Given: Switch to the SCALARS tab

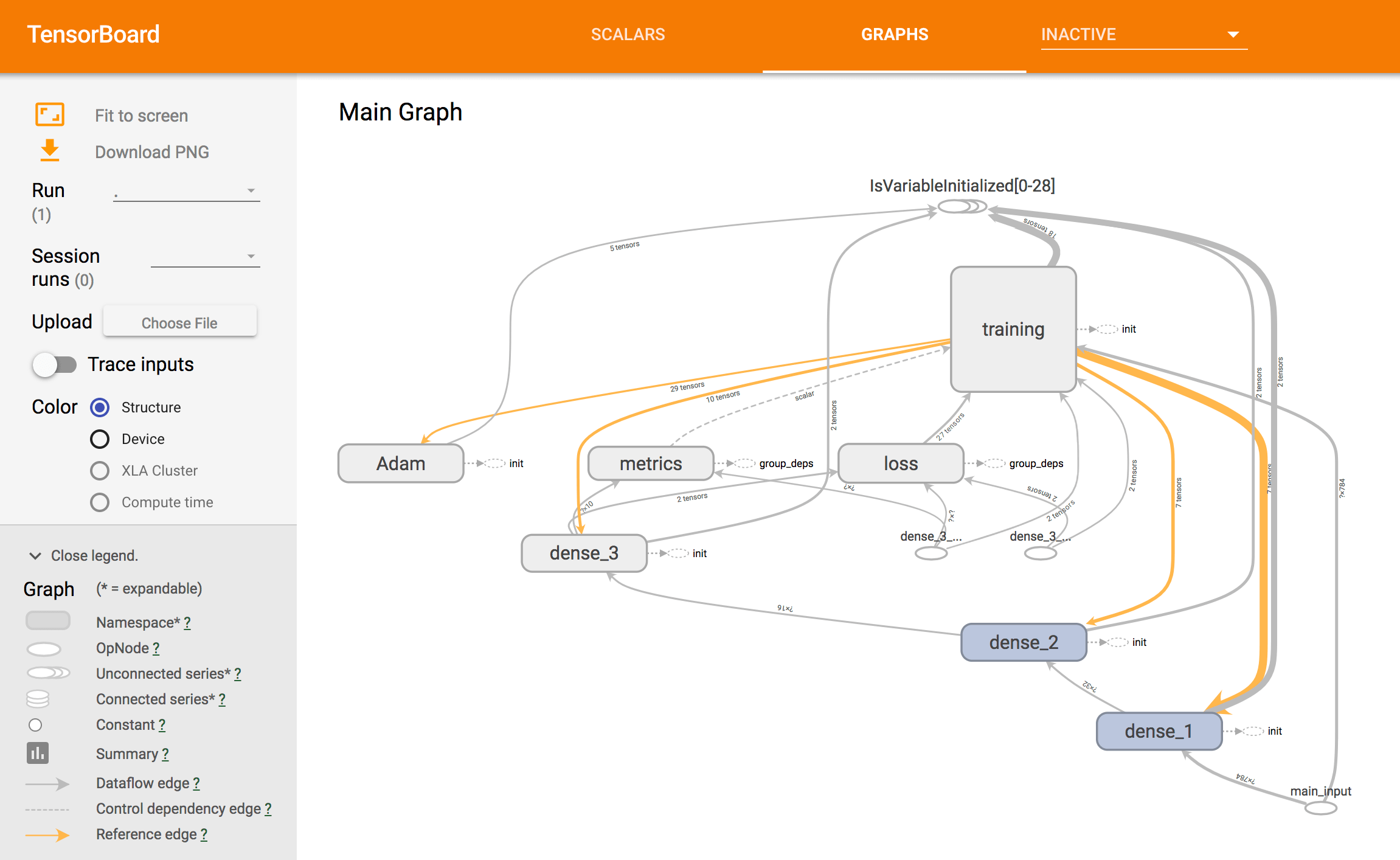Looking at the screenshot, I should pyautogui.click(x=628, y=35).
